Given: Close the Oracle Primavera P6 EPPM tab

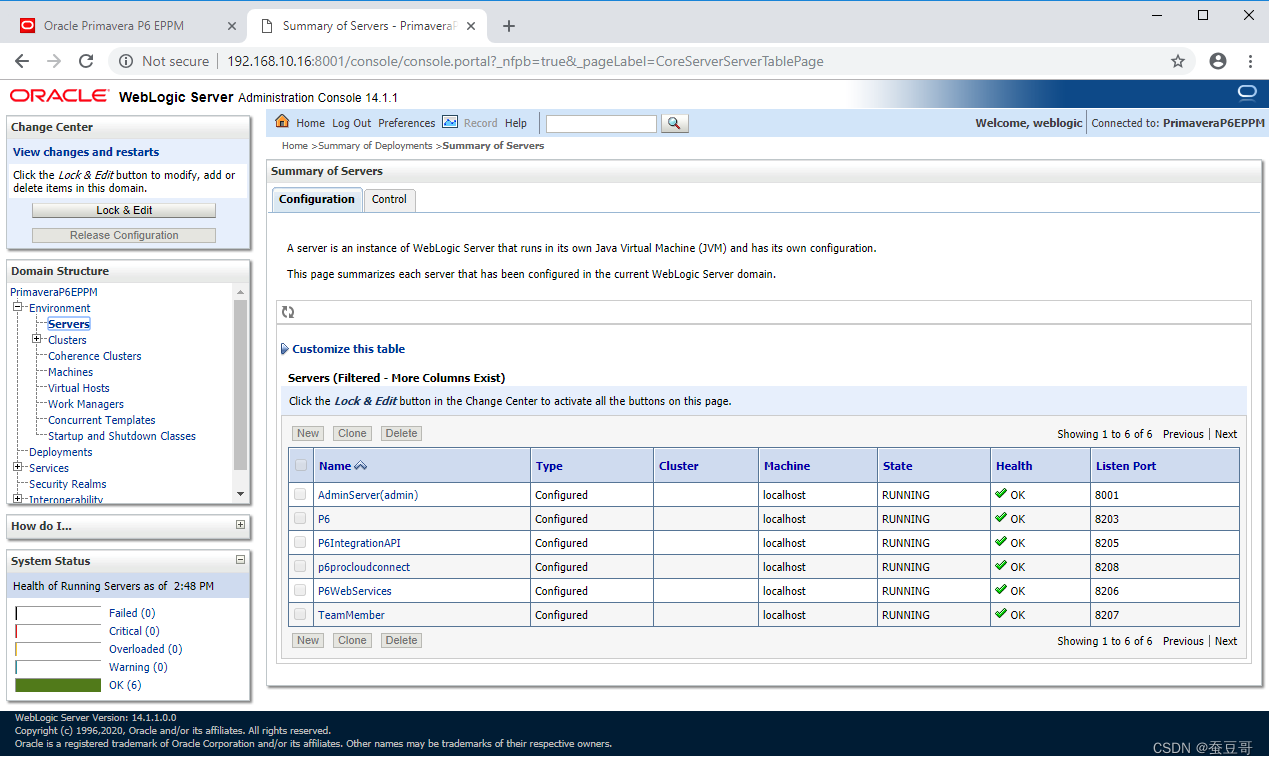Looking at the screenshot, I should (x=232, y=26).
